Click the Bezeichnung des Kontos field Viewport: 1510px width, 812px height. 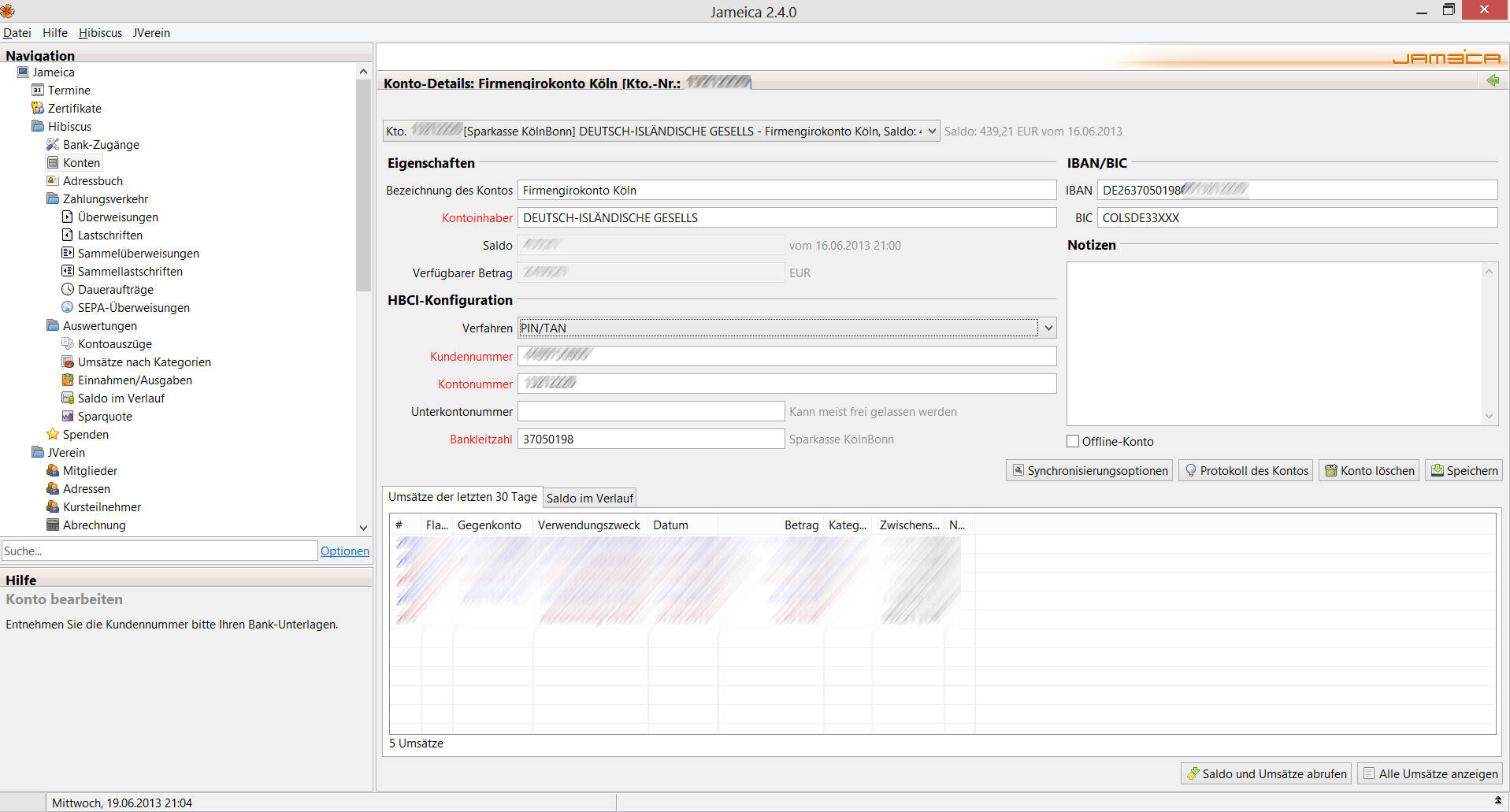tap(787, 190)
